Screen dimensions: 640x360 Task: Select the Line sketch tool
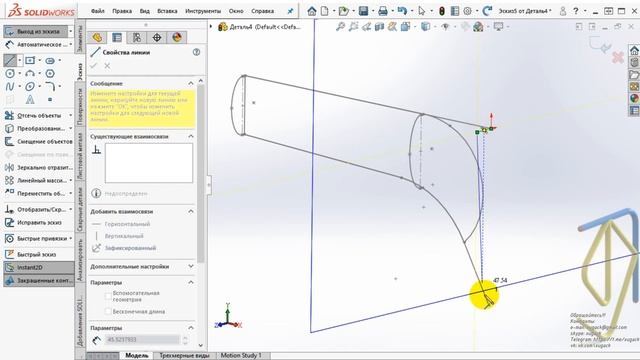point(10,60)
